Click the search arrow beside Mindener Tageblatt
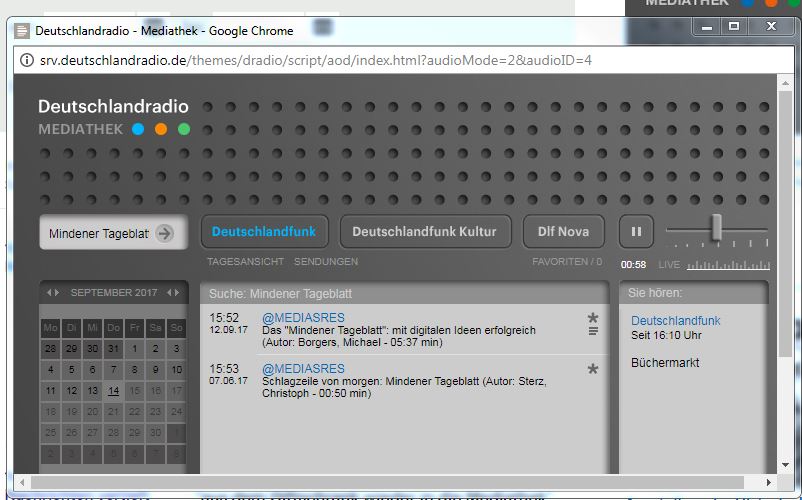Image resolution: width=802 pixels, height=500 pixels. point(165,233)
